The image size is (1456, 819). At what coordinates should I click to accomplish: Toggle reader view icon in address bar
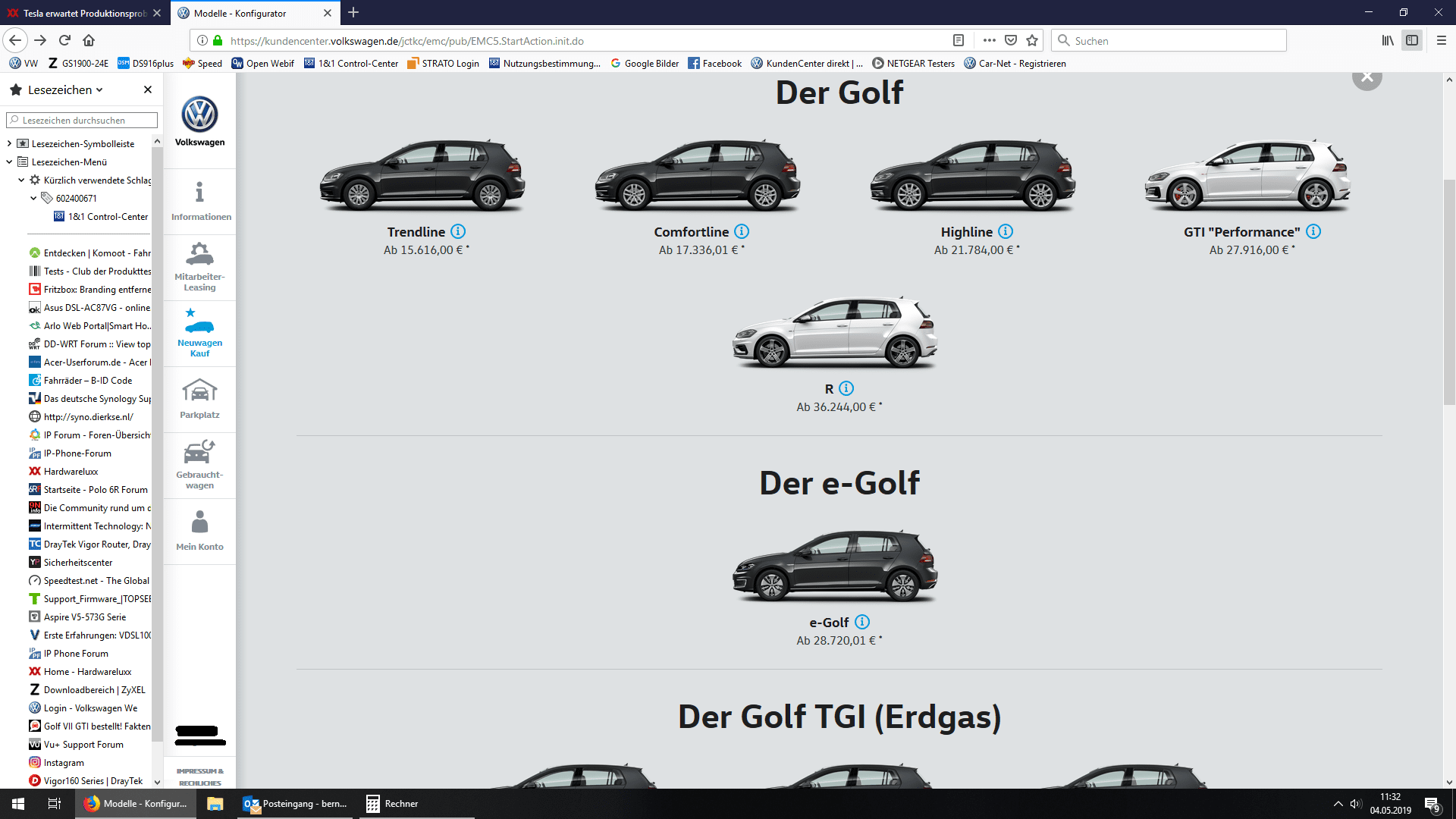click(x=959, y=40)
